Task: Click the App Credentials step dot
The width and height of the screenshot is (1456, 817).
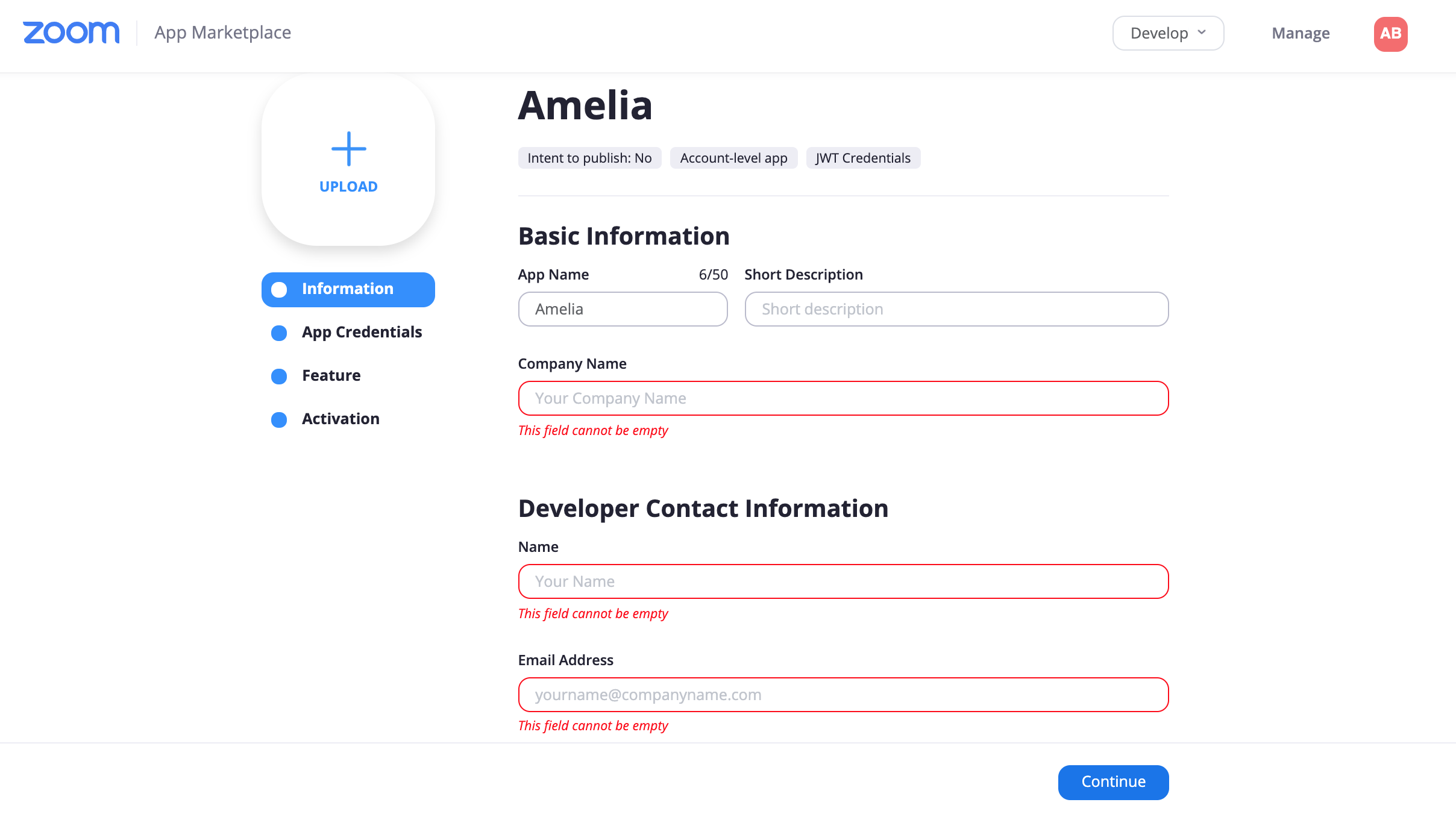Action: point(279,333)
